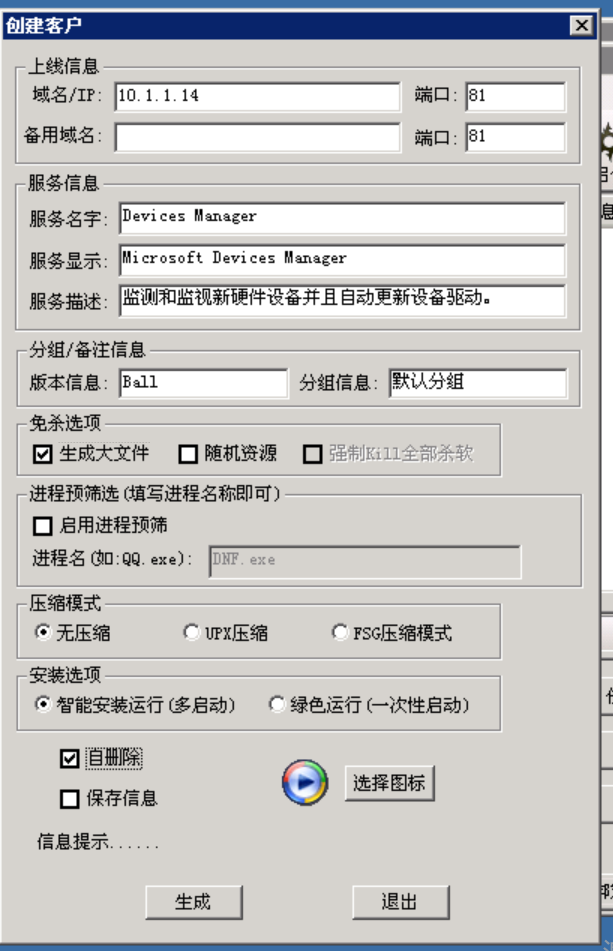
Task: Select 绿色运行 (一次性启动) option
Action: pos(277,705)
